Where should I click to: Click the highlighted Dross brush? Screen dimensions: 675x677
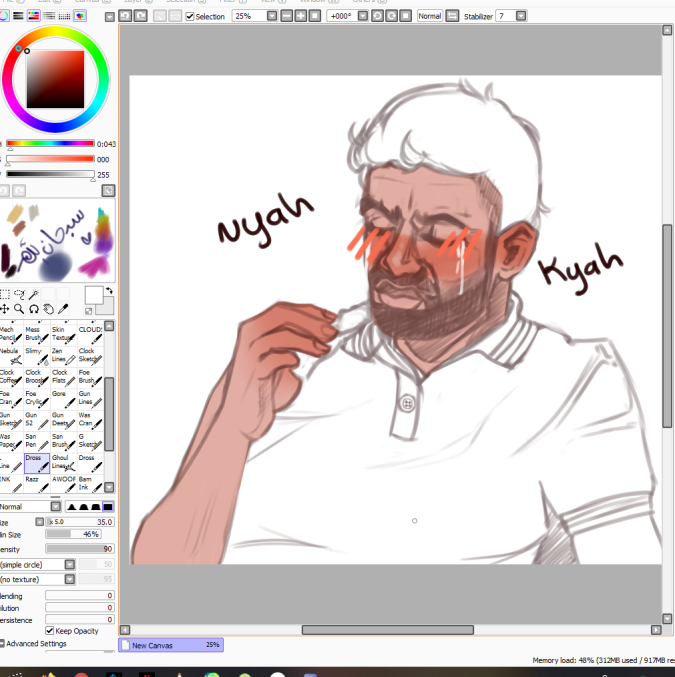[x=37, y=463]
